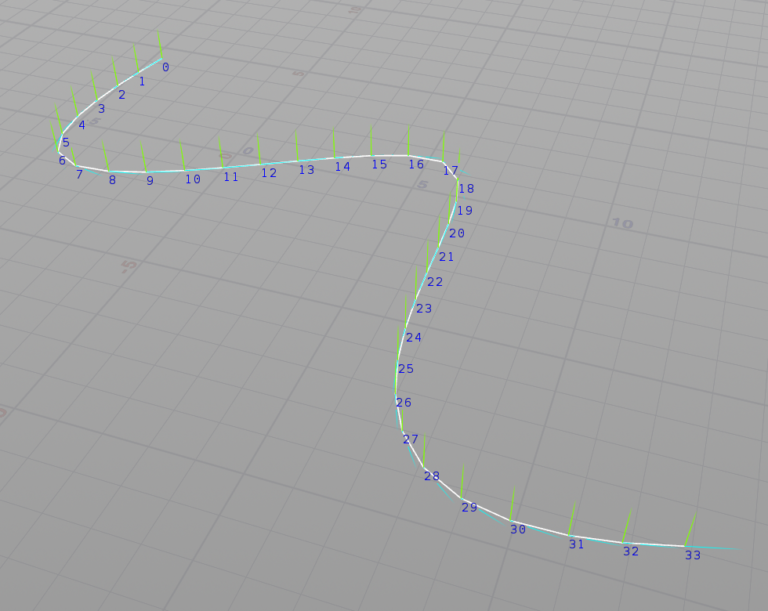The width and height of the screenshot is (768, 611).
Task: Click curve point 15
Action: 372,156
